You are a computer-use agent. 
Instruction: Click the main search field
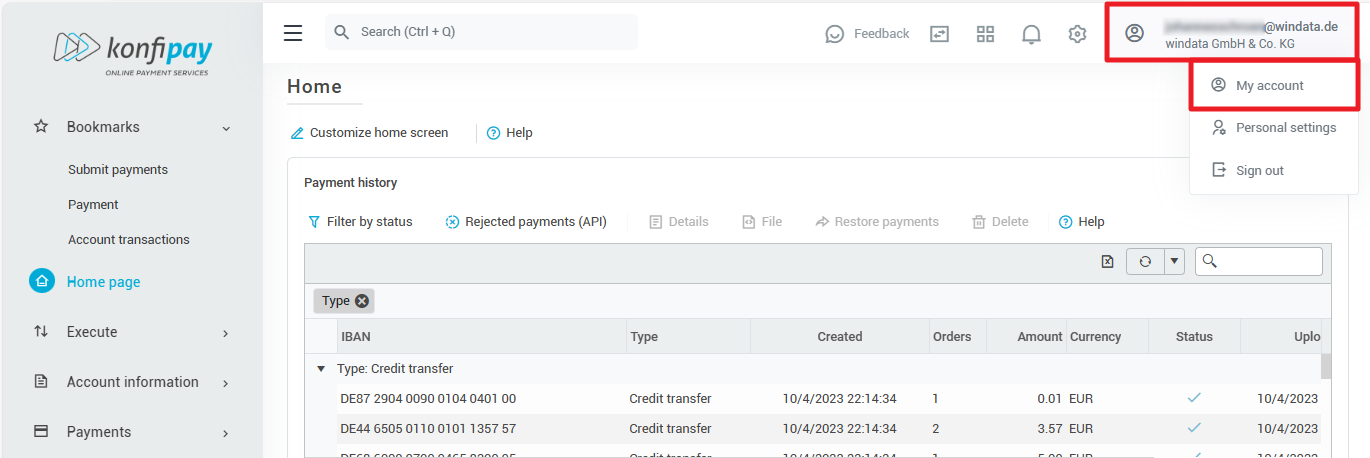click(480, 32)
